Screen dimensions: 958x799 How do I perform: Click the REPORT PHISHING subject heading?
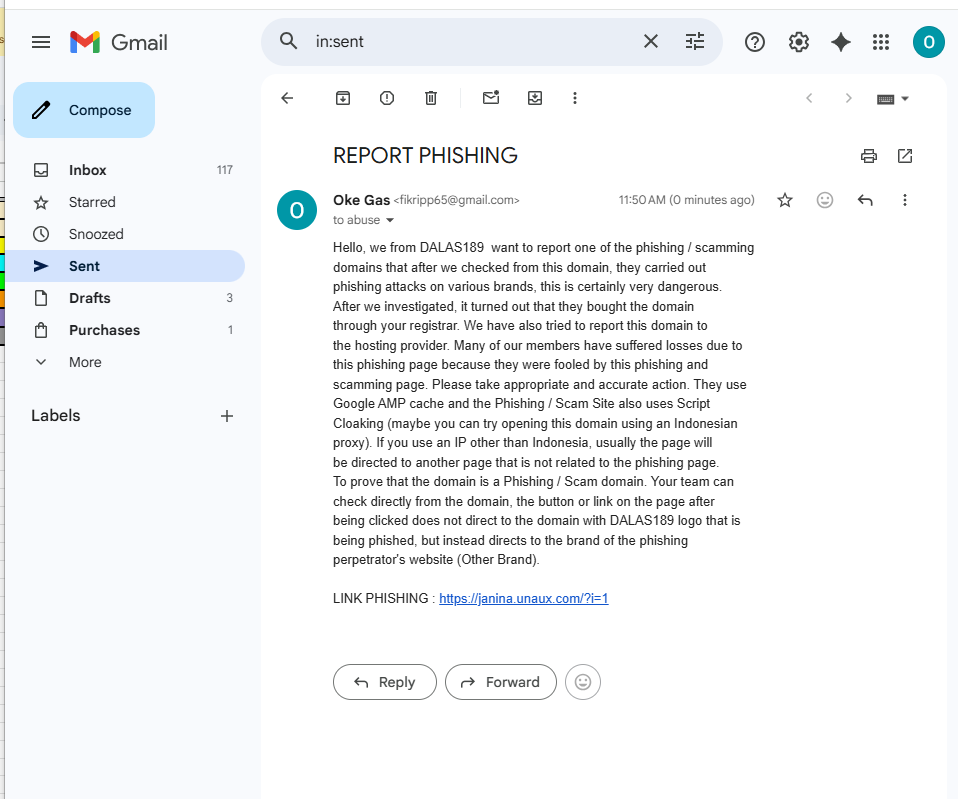[x=425, y=156]
